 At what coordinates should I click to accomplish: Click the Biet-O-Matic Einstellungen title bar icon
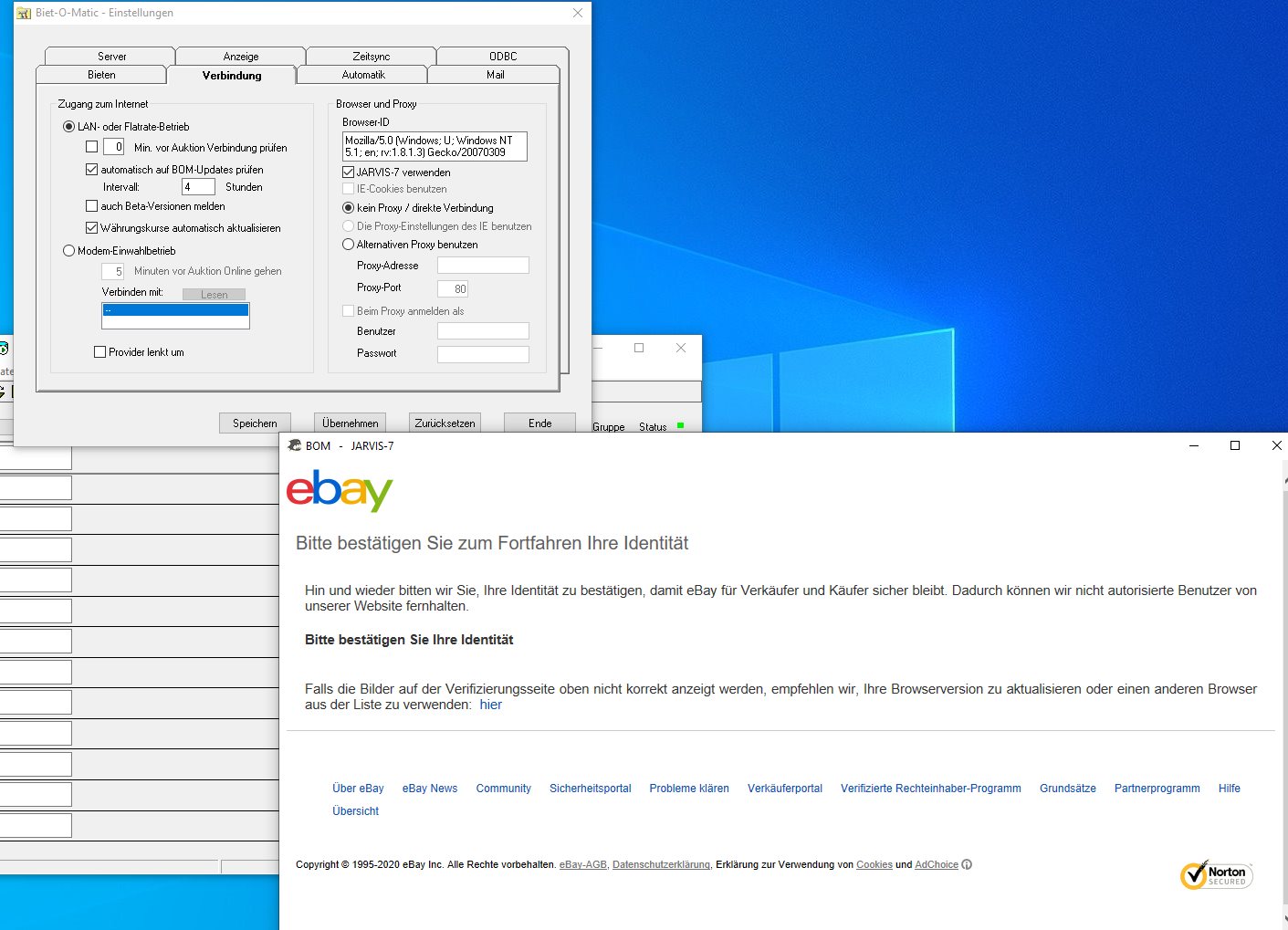point(24,13)
